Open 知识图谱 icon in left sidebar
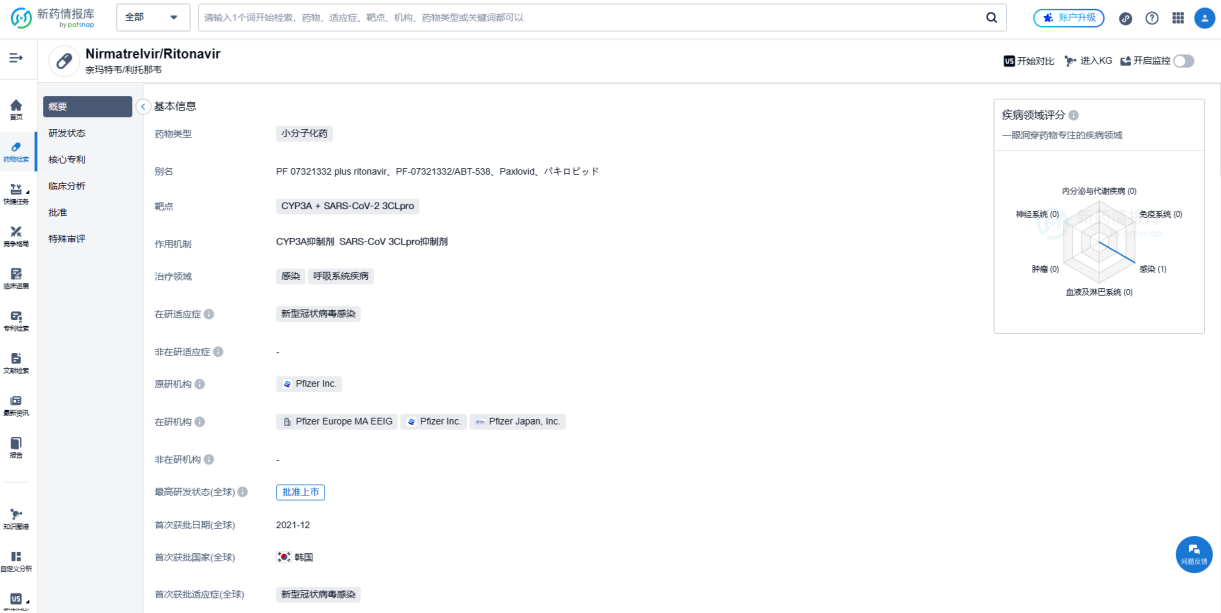Image resolution: width=1221 pixels, height=613 pixels. [16, 516]
